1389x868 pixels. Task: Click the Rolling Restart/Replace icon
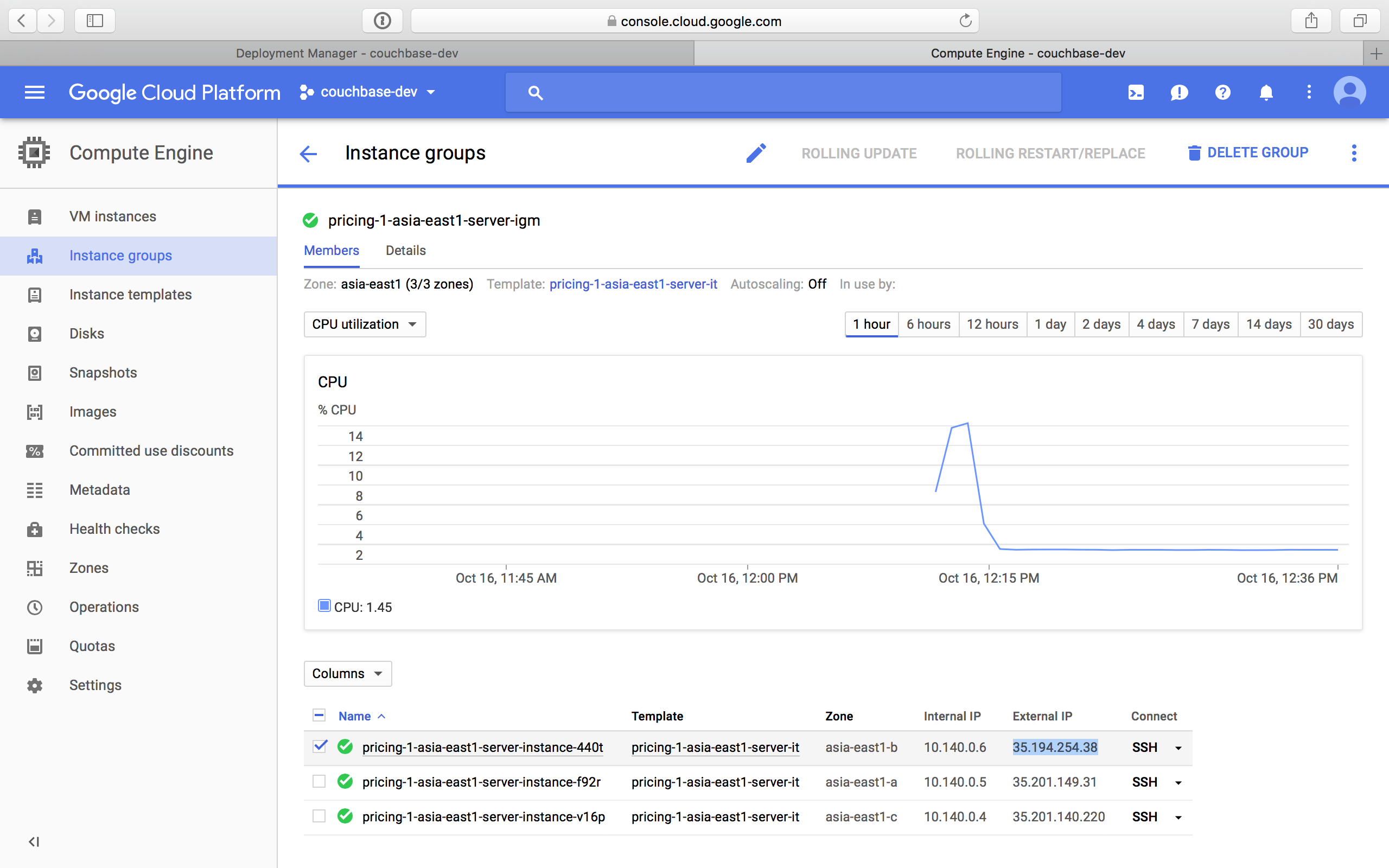(1050, 152)
